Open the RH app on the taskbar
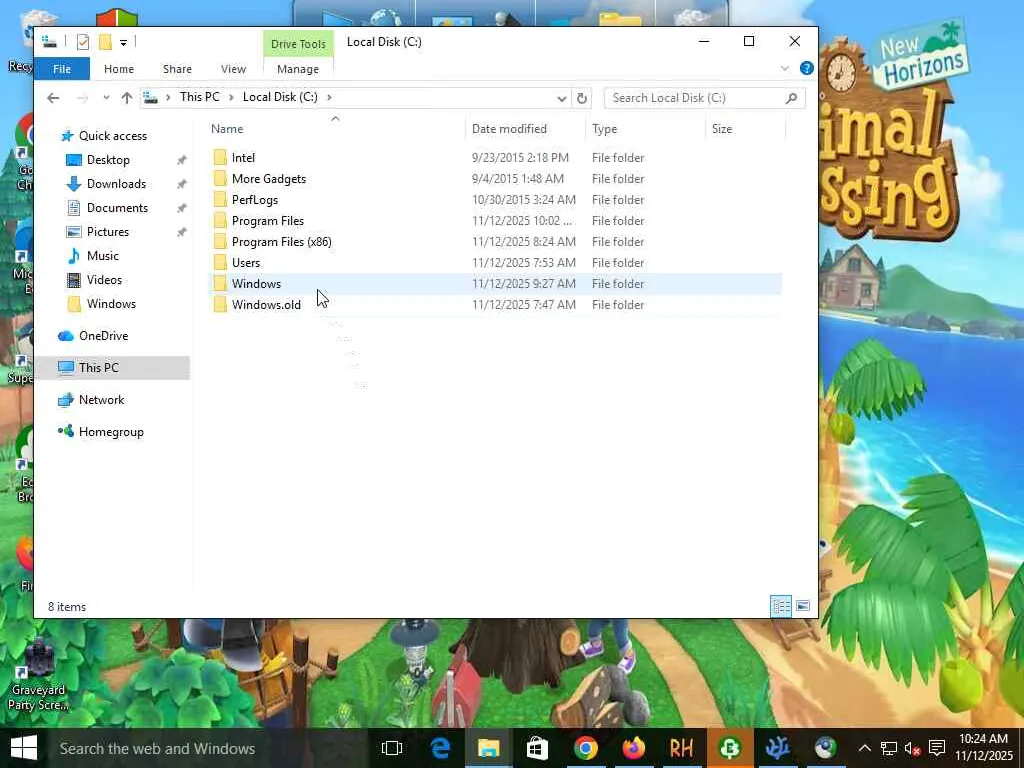Viewport: 1024px width, 768px height. pyautogui.click(x=681, y=748)
